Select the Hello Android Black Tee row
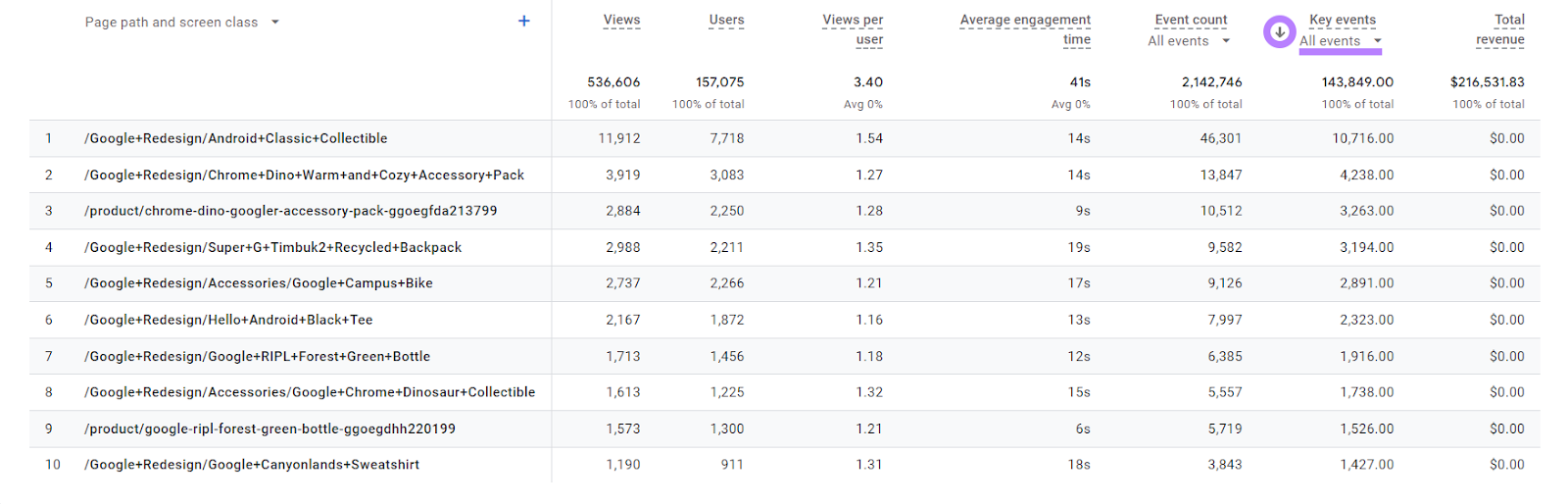Screen dimensions: 1568x504 (228, 320)
